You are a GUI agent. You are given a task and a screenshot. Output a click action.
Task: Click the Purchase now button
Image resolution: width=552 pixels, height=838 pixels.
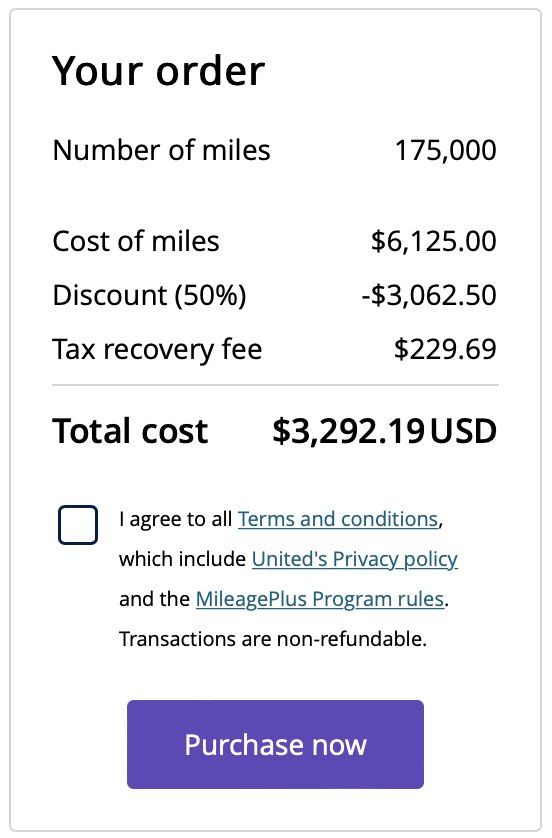click(x=275, y=744)
